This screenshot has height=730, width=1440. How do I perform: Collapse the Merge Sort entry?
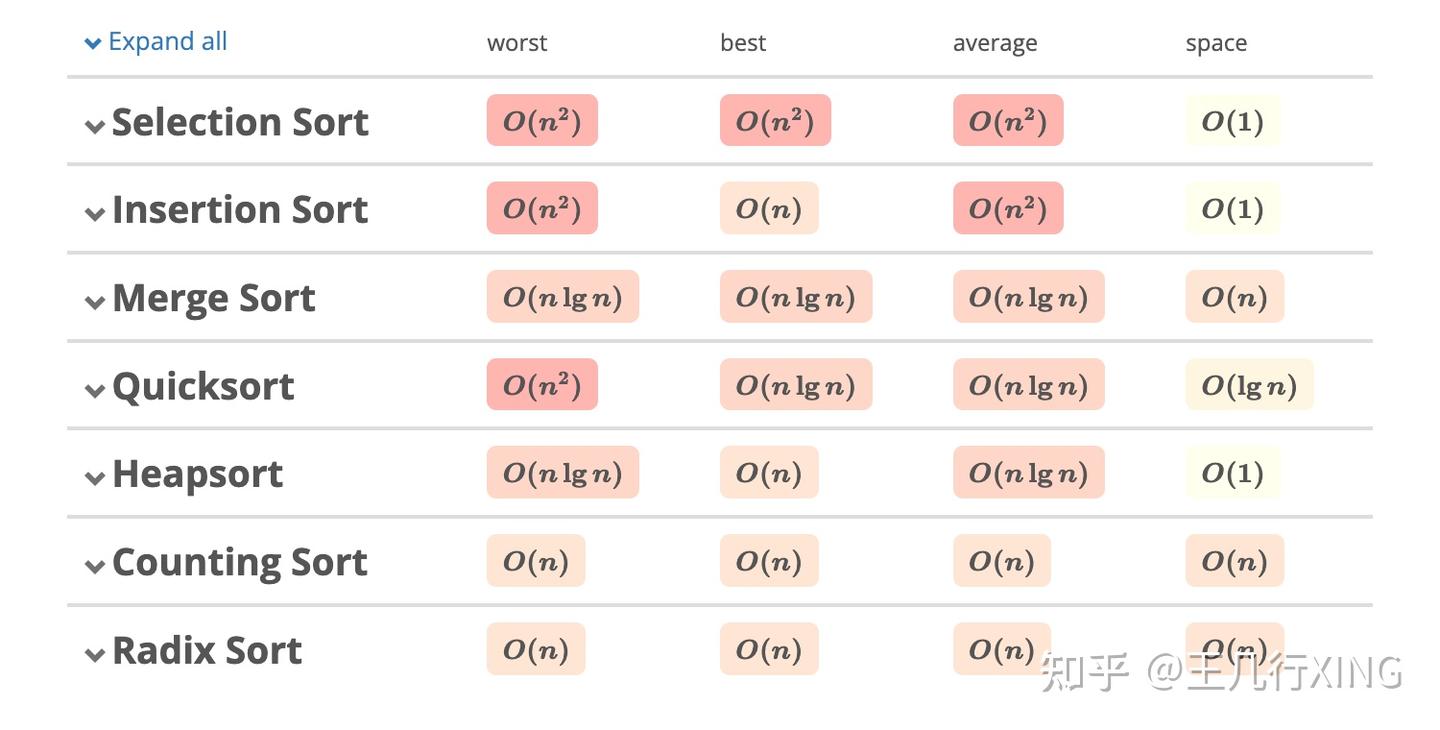(x=213, y=297)
